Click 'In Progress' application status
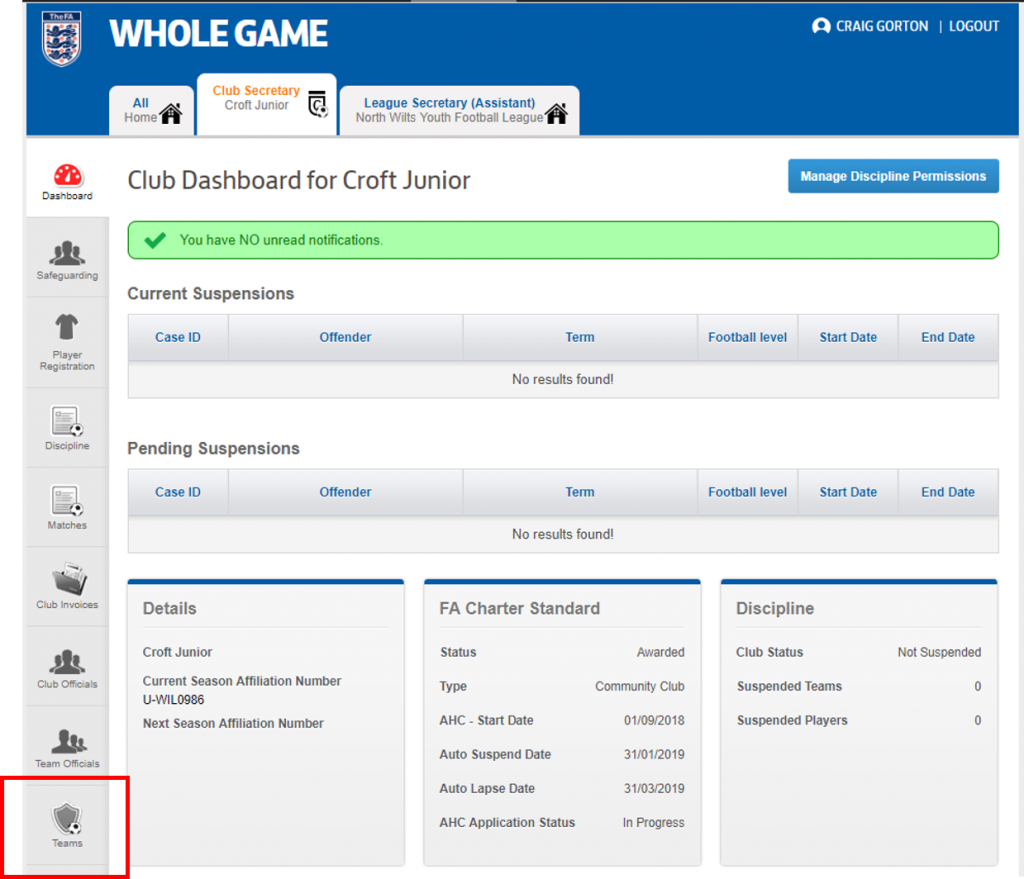Screen dimensions: 1024x879 pyautogui.click(x=654, y=823)
